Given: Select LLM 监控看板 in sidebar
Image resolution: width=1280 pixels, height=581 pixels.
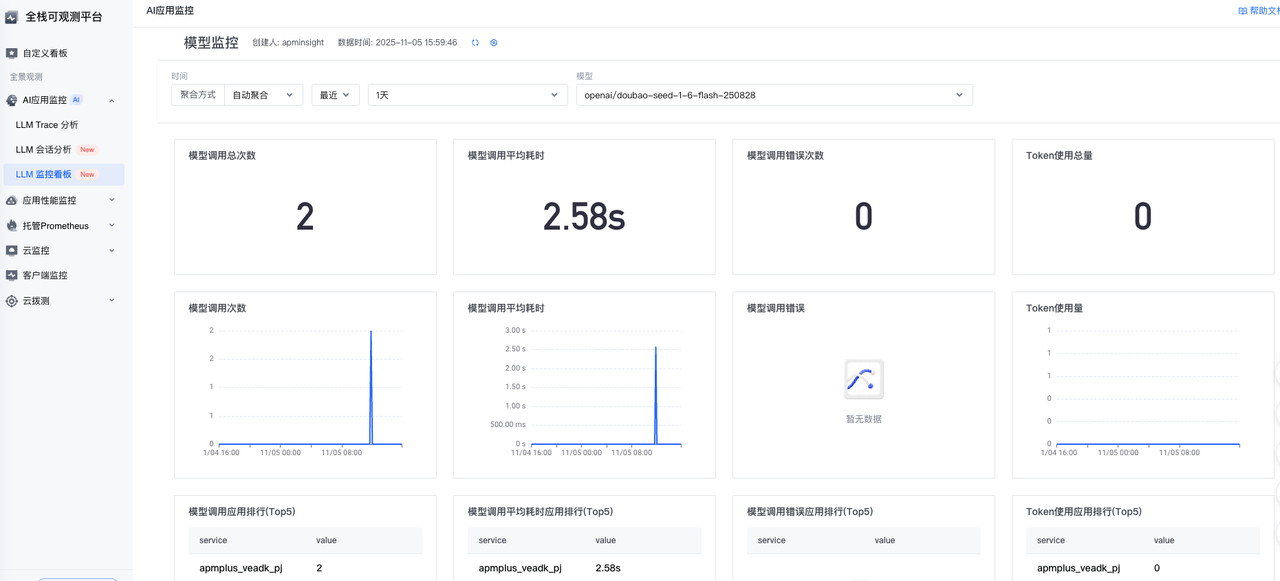Looking at the screenshot, I should 44,174.
